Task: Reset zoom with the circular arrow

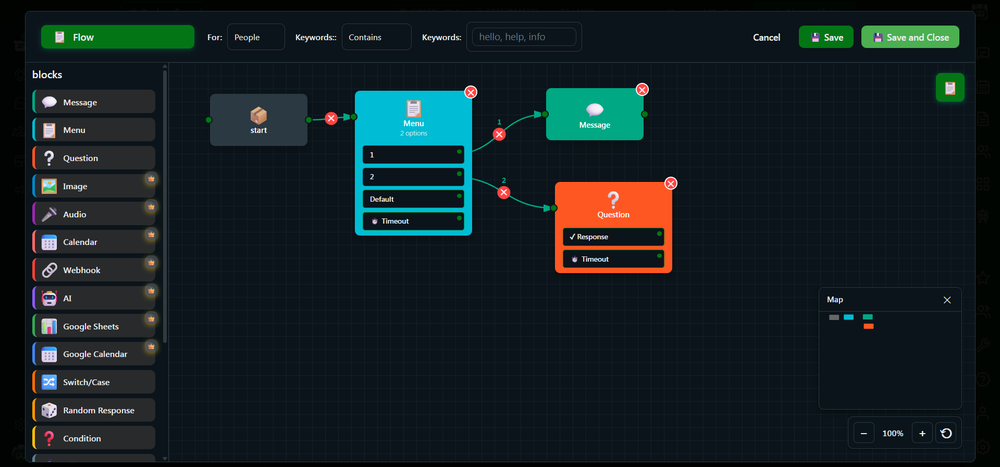Action: click(946, 433)
